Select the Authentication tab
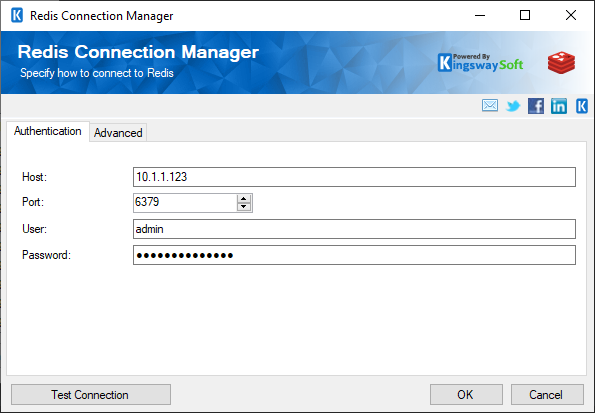The height and width of the screenshot is (413, 595). click(x=48, y=131)
